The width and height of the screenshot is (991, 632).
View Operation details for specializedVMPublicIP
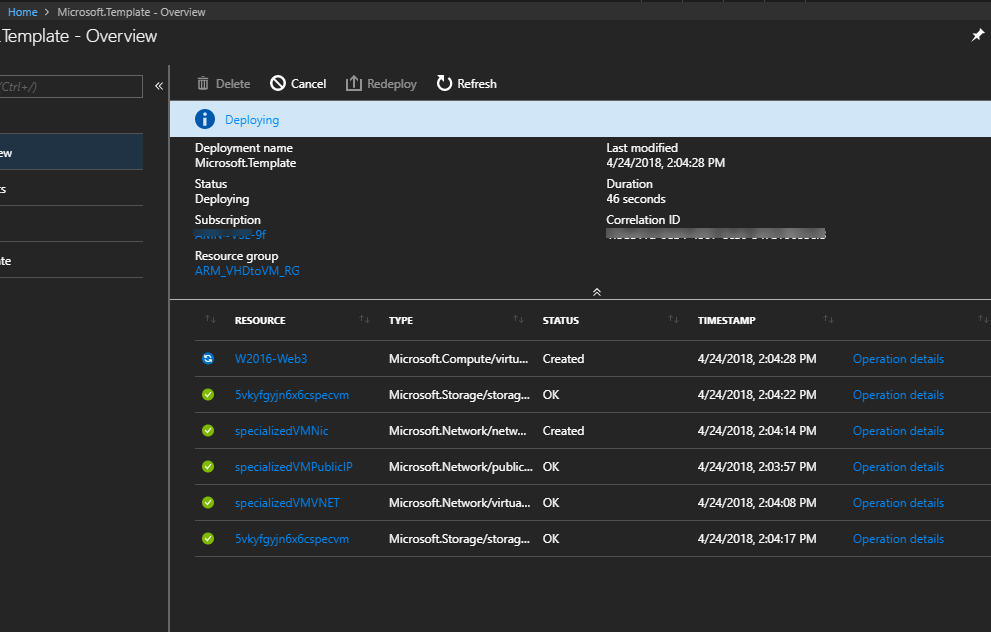click(898, 466)
